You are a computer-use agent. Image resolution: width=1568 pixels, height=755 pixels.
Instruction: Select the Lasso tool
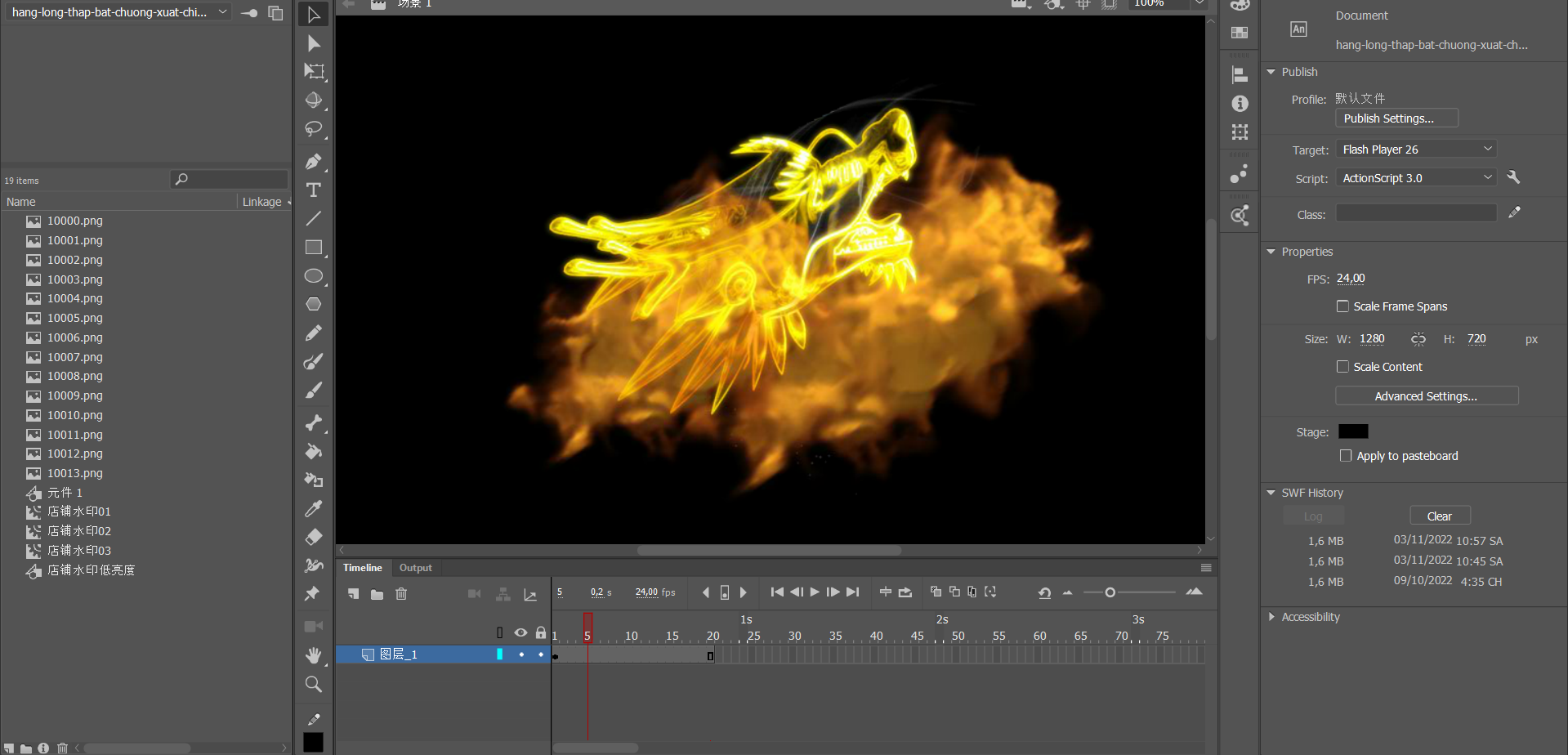[x=313, y=129]
